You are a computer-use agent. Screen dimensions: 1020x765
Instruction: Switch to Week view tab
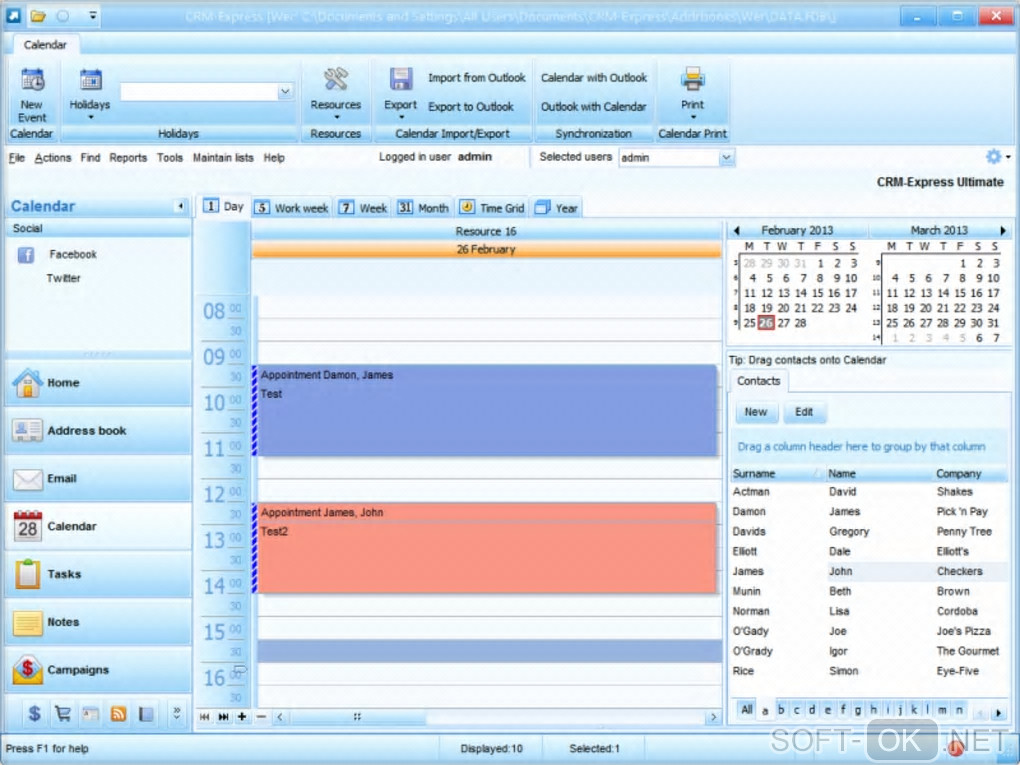point(363,208)
